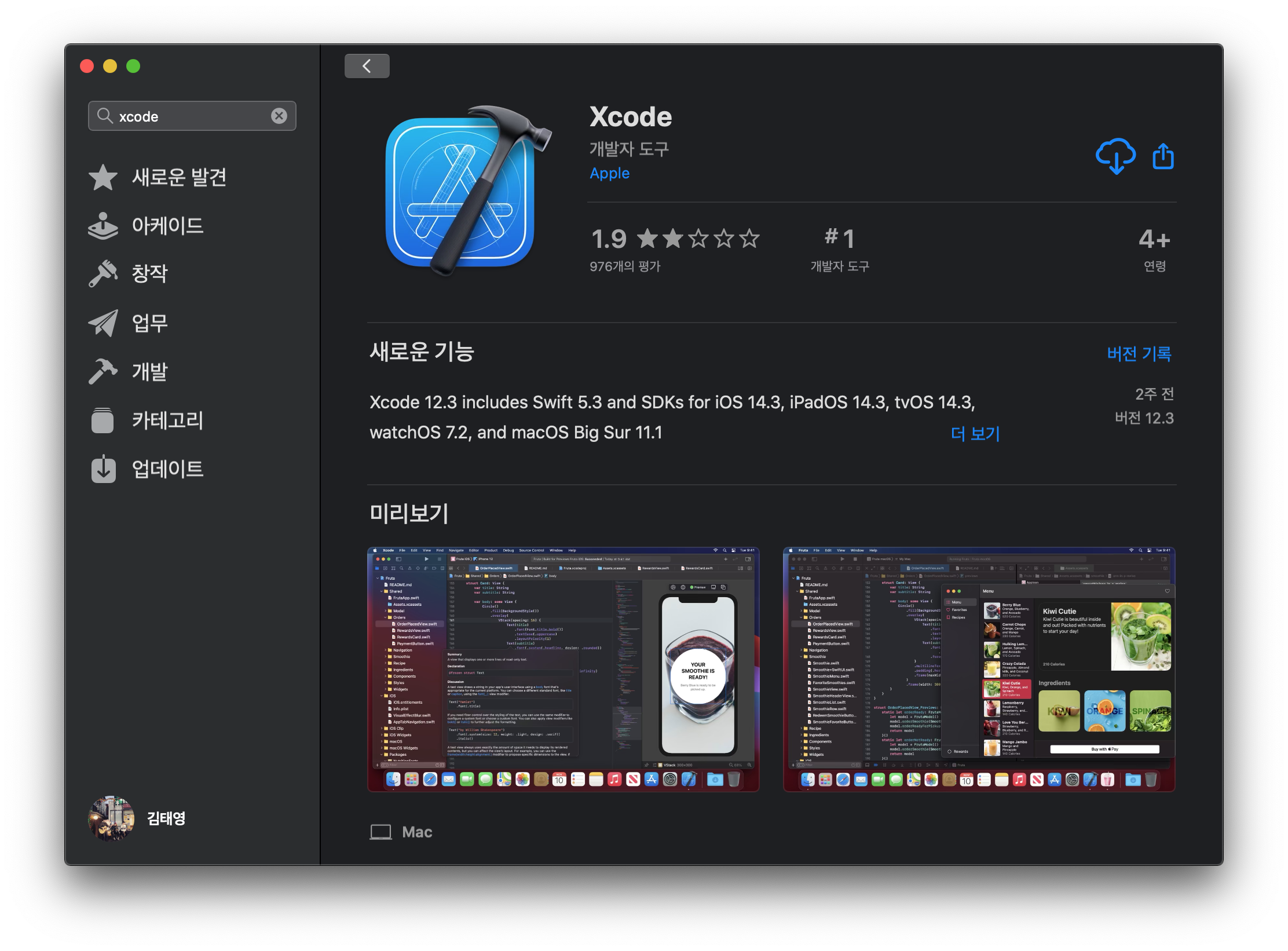This screenshot has width=1288, height=951.
Task: Open the second preview screenshot with Kiwi Cutie
Action: (x=979, y=669)
